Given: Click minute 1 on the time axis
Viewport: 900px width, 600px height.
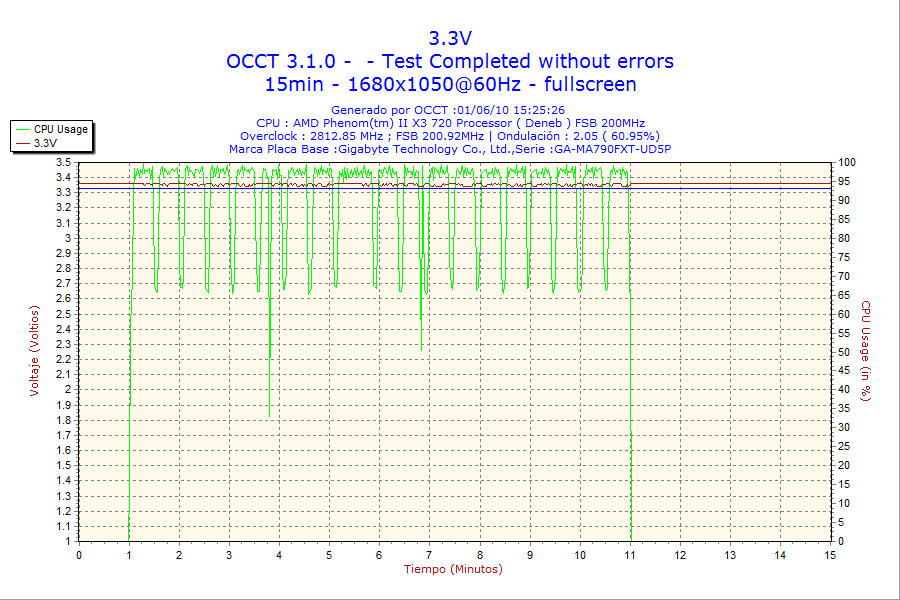Looking at the screenshot, I should [x=129, y=554].
